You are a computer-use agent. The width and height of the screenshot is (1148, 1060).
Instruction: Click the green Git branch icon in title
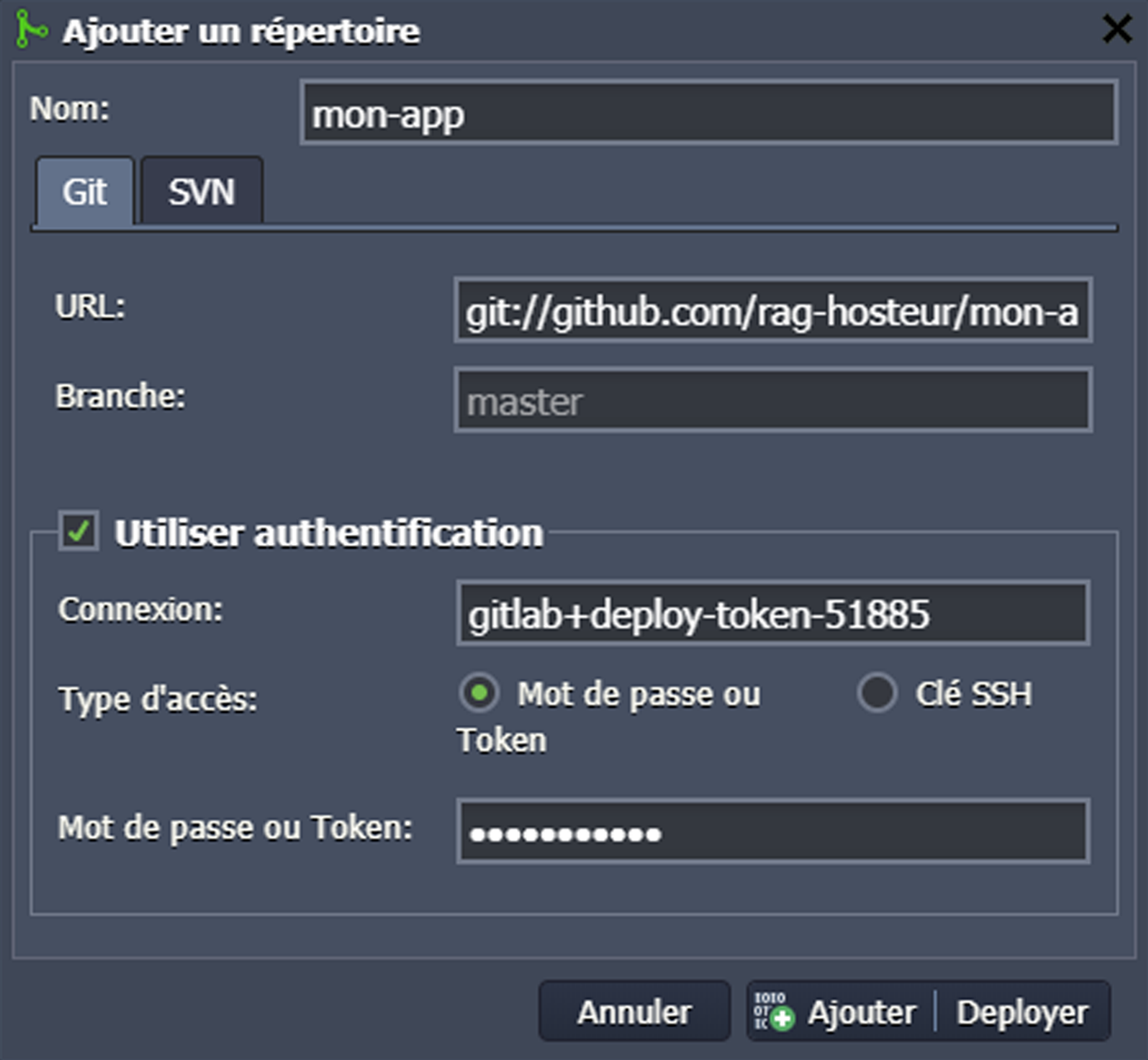pos(31,30)
